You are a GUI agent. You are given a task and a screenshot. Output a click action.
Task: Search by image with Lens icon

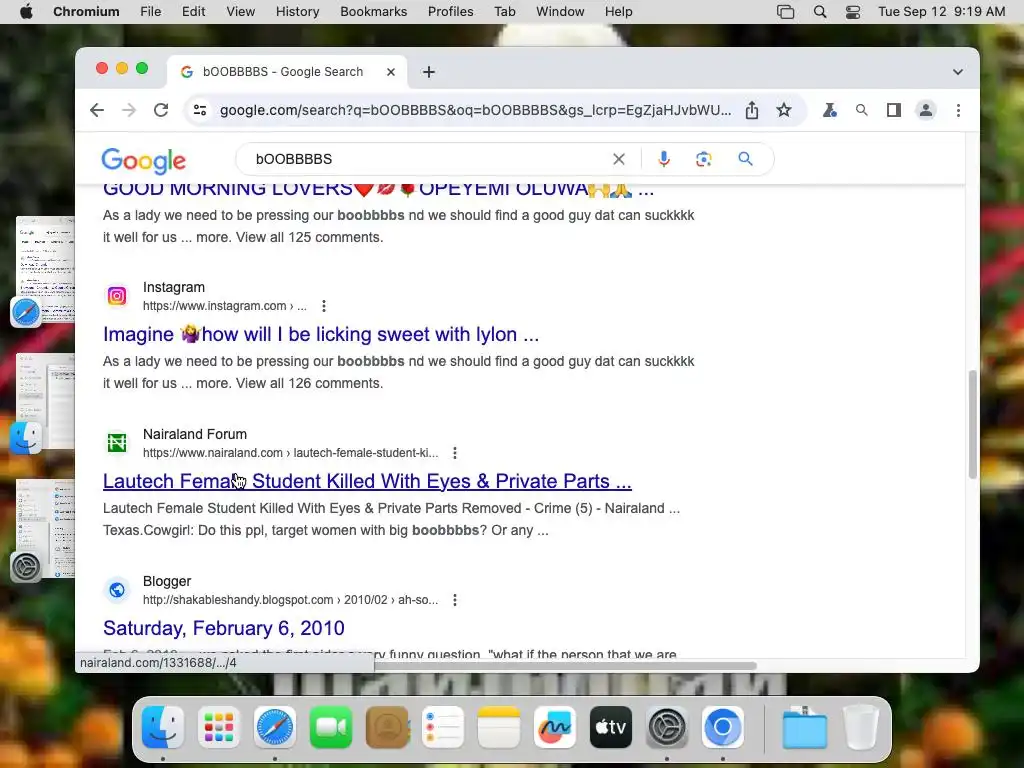[703, 159]
